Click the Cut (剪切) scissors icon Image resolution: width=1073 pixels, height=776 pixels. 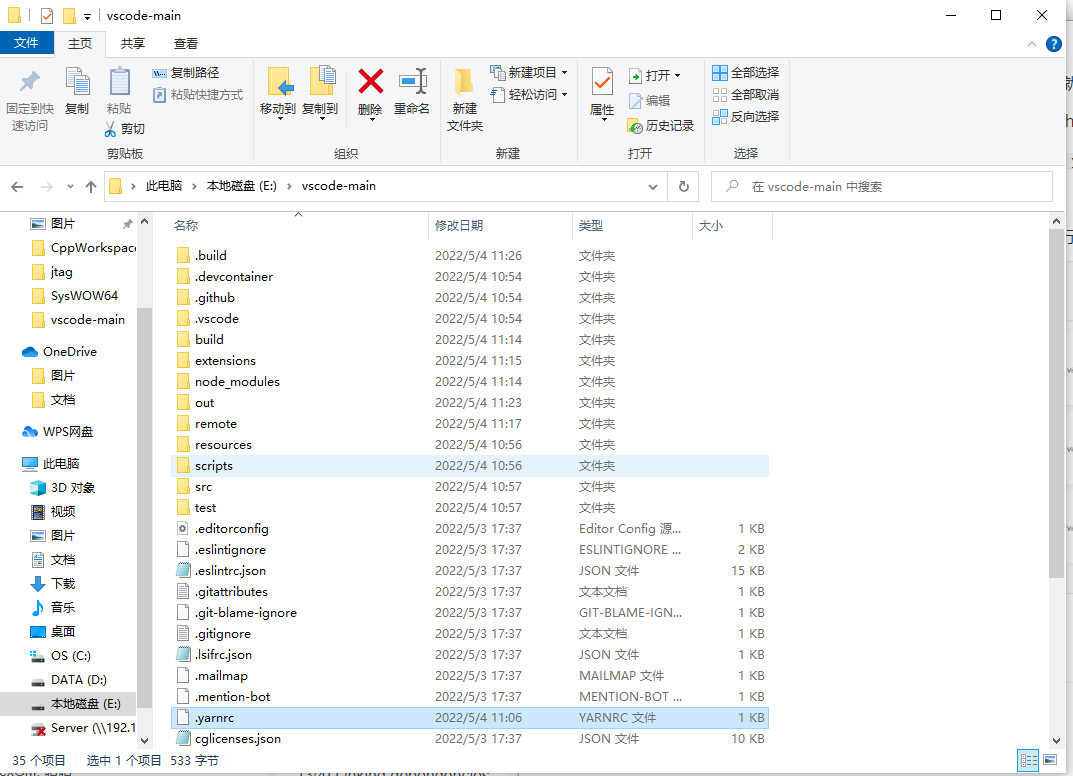112,129
